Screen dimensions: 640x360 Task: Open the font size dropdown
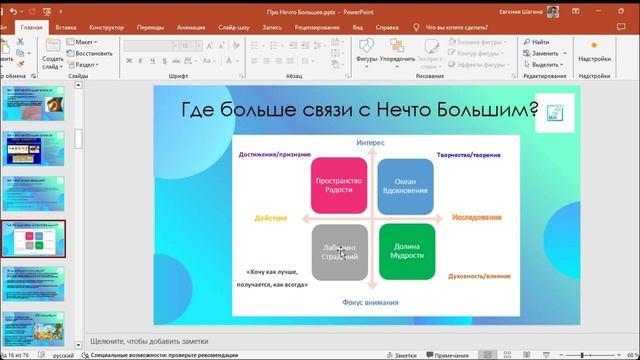198,46
